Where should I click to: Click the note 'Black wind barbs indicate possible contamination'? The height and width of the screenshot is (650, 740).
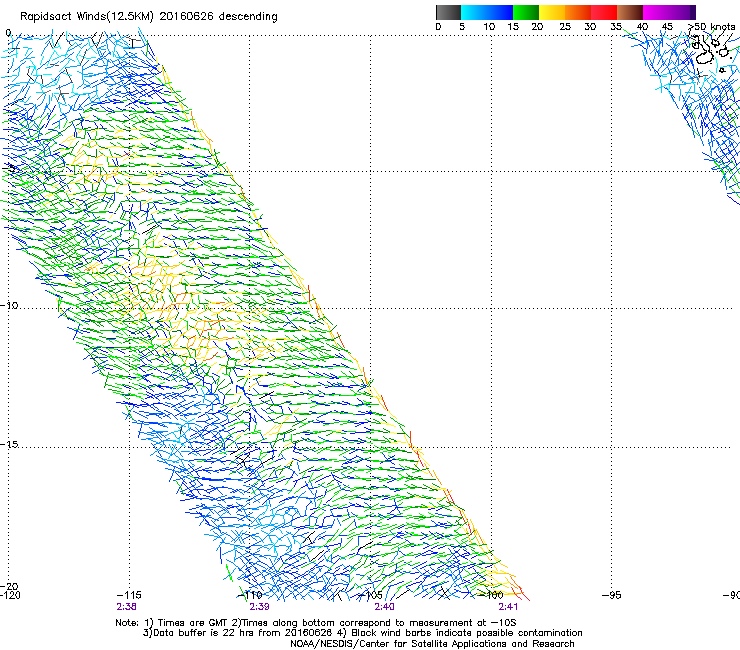pos(466,633)
